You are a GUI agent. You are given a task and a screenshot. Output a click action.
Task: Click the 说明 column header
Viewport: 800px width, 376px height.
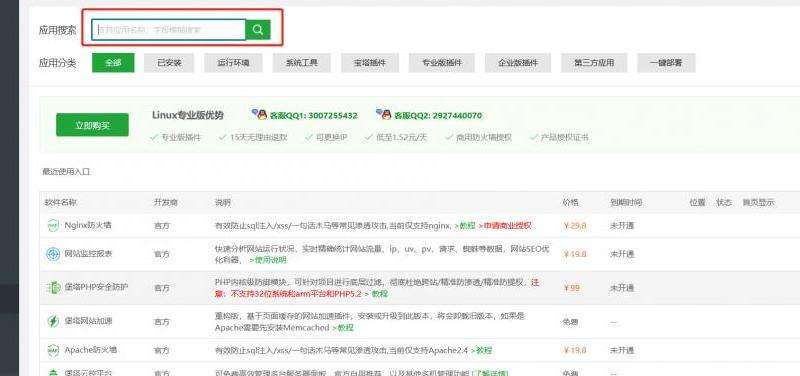point(222,203)
